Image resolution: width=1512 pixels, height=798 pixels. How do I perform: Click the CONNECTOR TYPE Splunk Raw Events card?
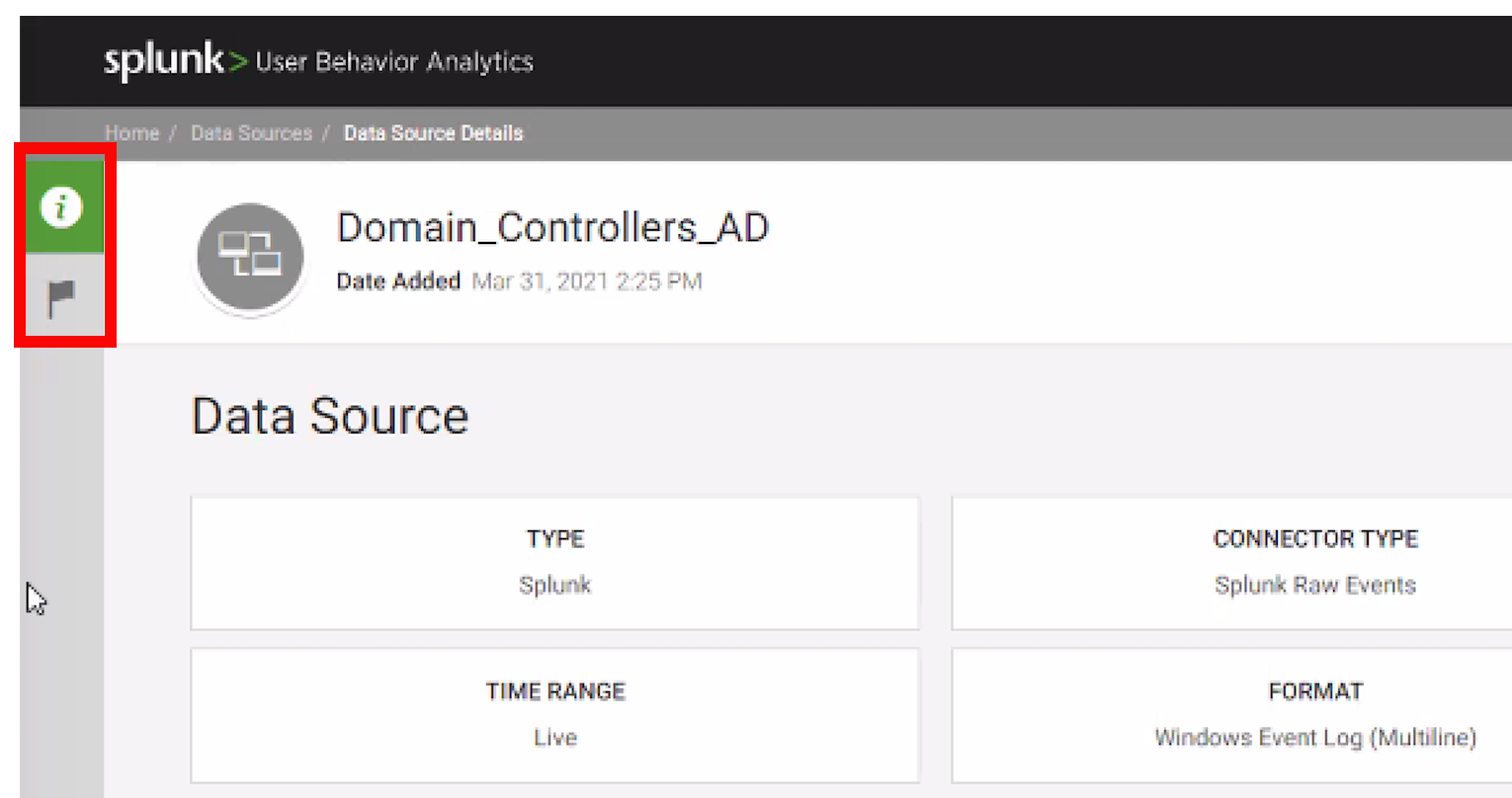coord(1314,563)
